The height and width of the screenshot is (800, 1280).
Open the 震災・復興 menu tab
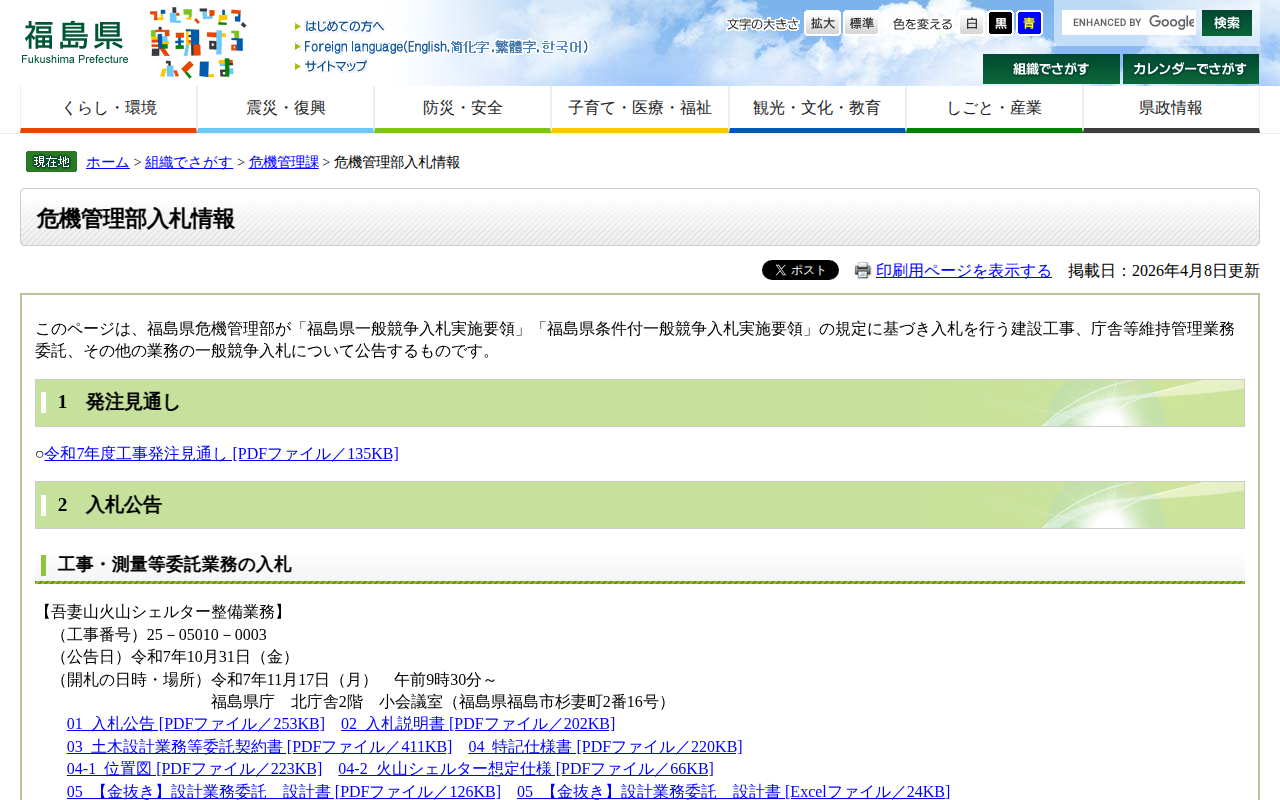tap(286, 109)
